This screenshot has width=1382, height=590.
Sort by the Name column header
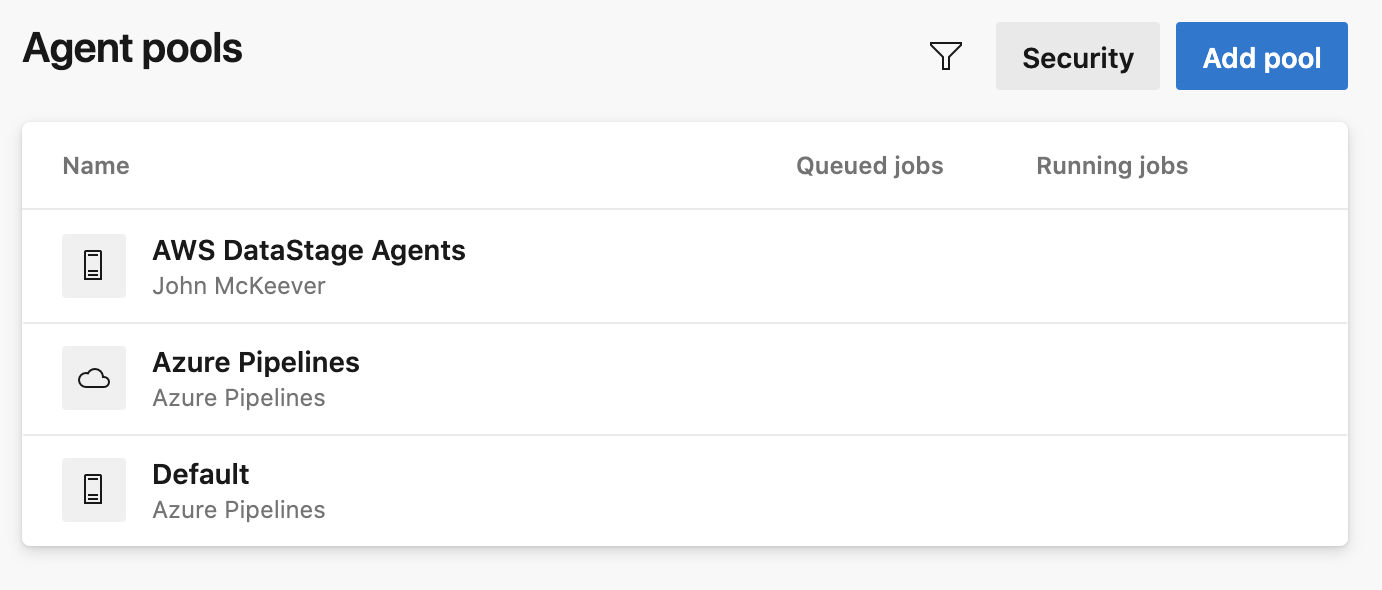tap(96, 166)
